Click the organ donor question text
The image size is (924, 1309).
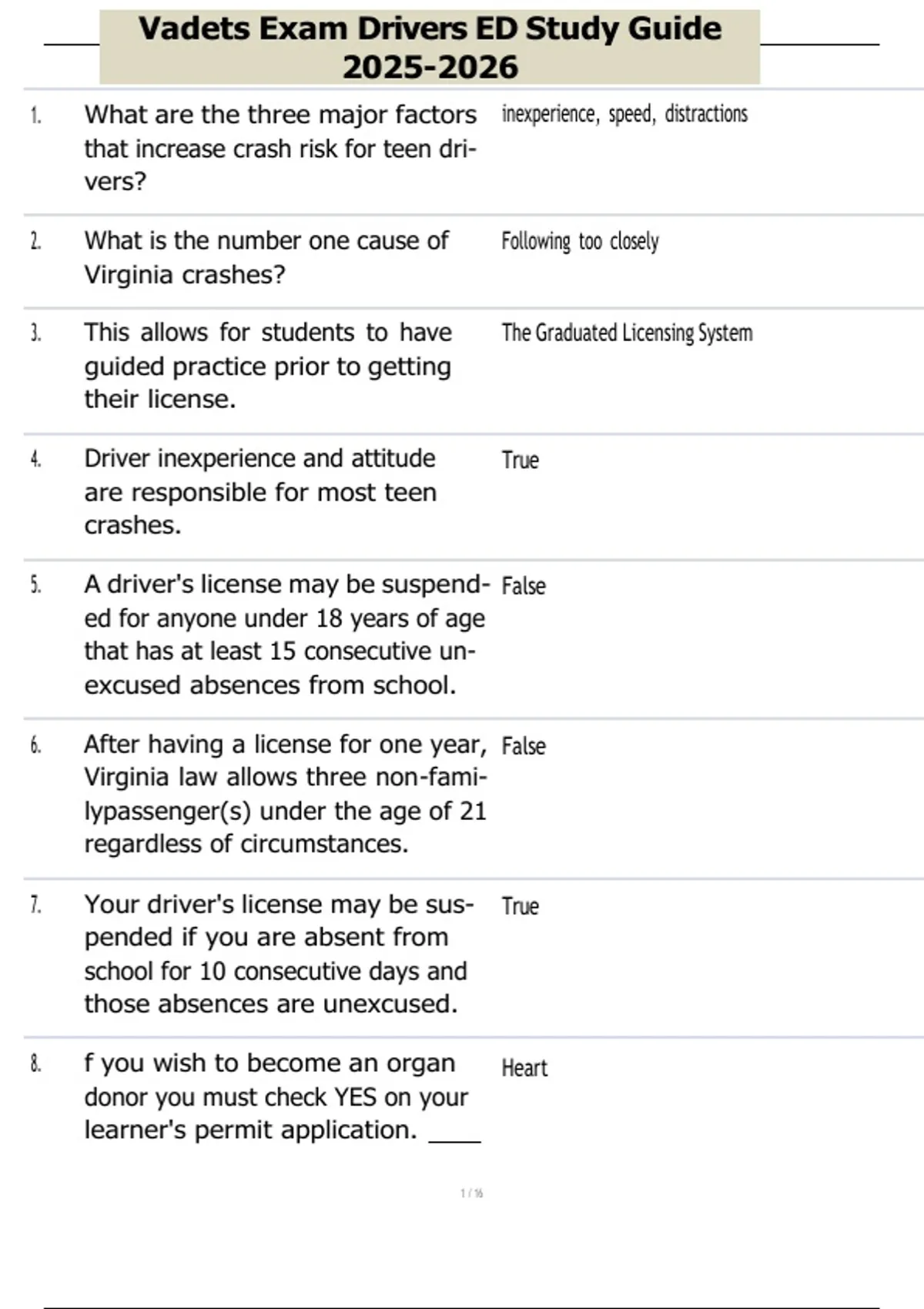[275, 1096]
